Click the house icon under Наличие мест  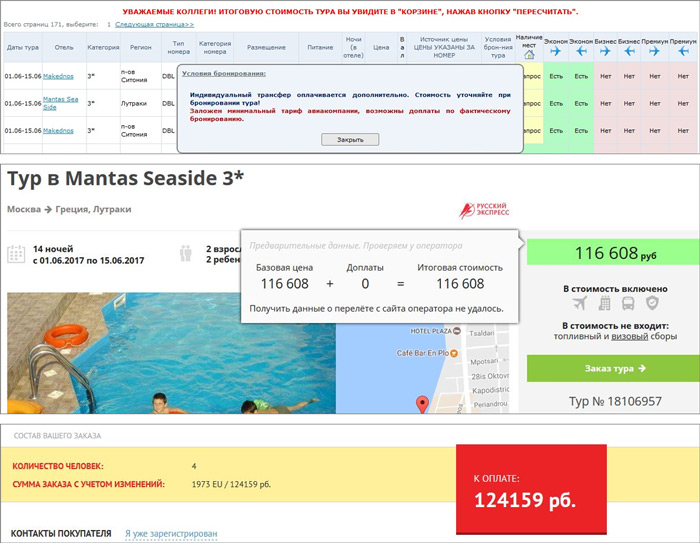529,55
